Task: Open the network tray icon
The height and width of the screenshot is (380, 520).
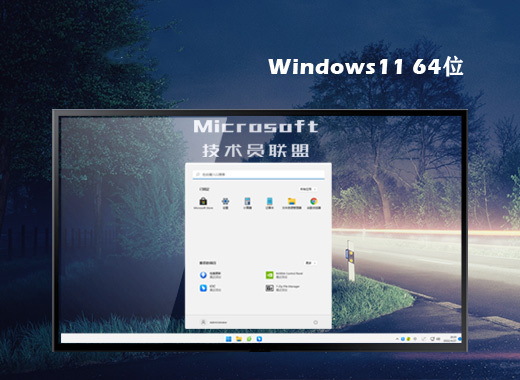Action: pos(433,339)
